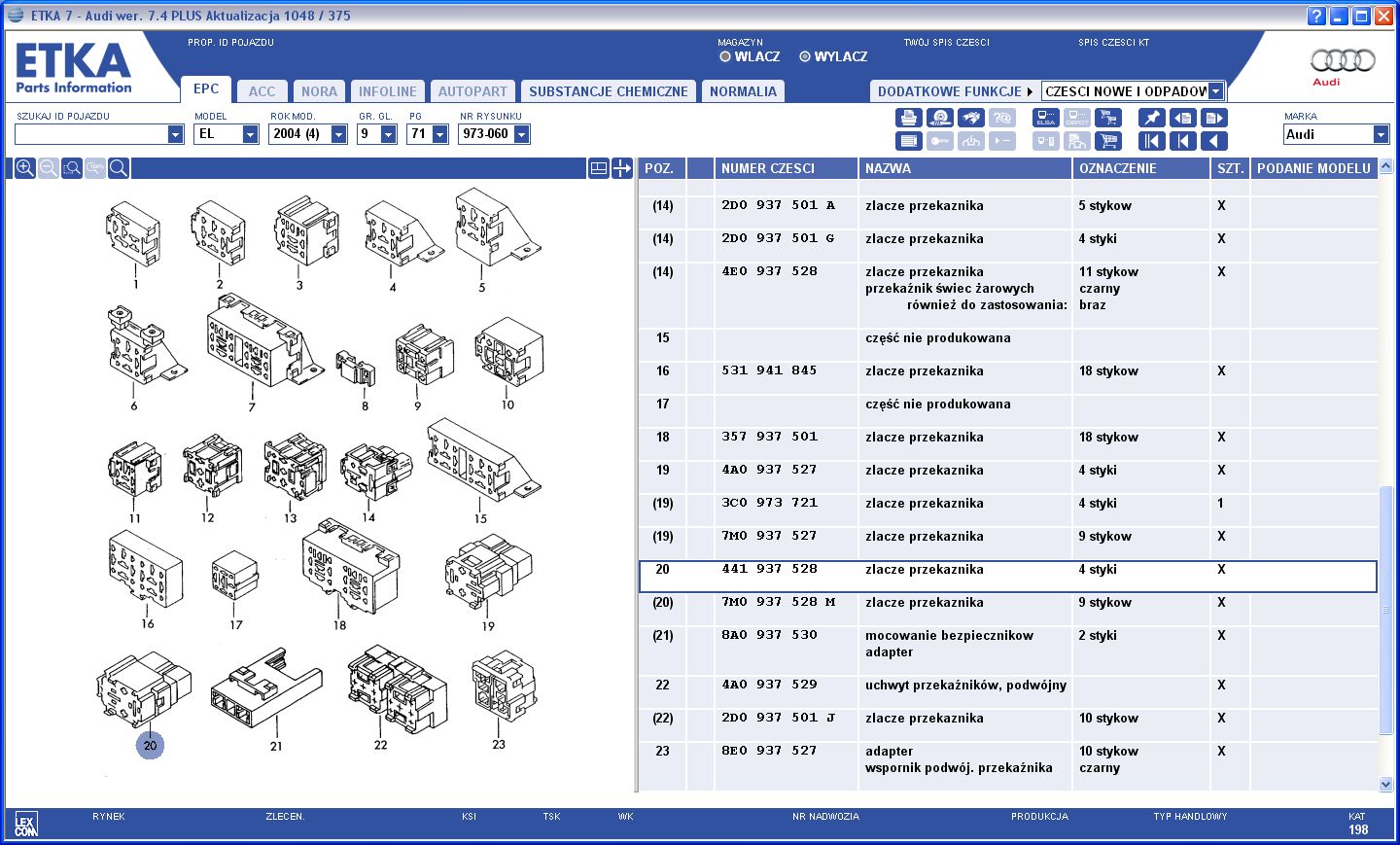Screen dimensions: 1400x845
Task: Click the page with right arrow icon
Action: pos(1214,118)
